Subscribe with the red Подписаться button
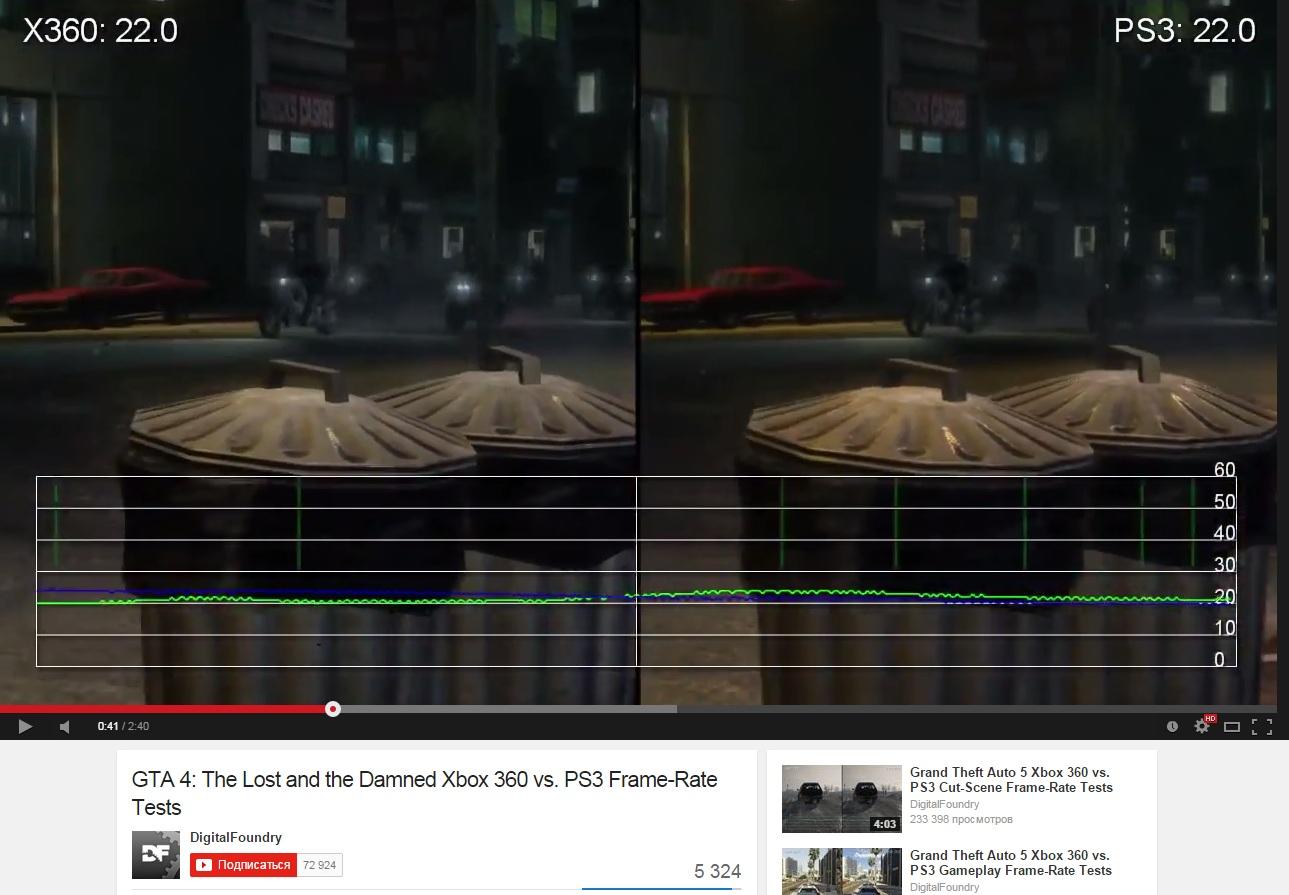This screenshot has height=895, width=1289. (x=244, y=865)
